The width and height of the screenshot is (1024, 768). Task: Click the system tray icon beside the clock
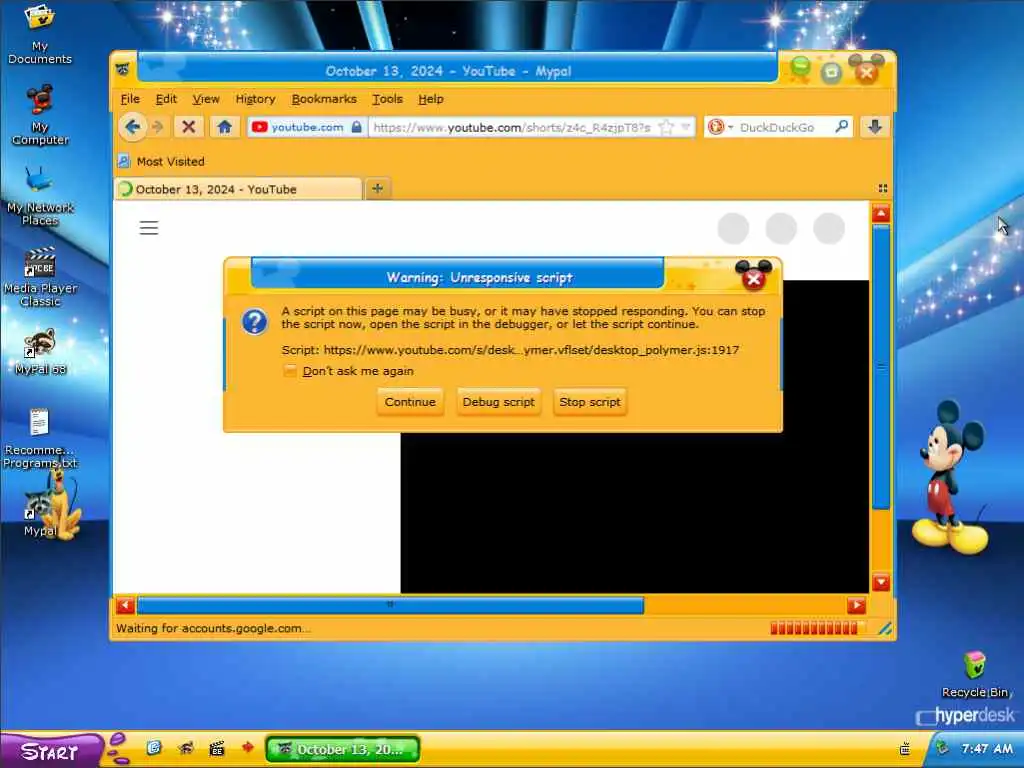tap(943, 748)
